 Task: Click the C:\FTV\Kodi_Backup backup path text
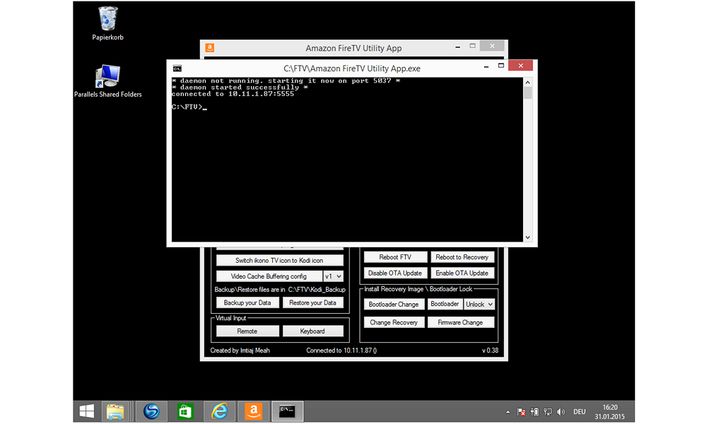pyautogui.click(x=317, y=289)
